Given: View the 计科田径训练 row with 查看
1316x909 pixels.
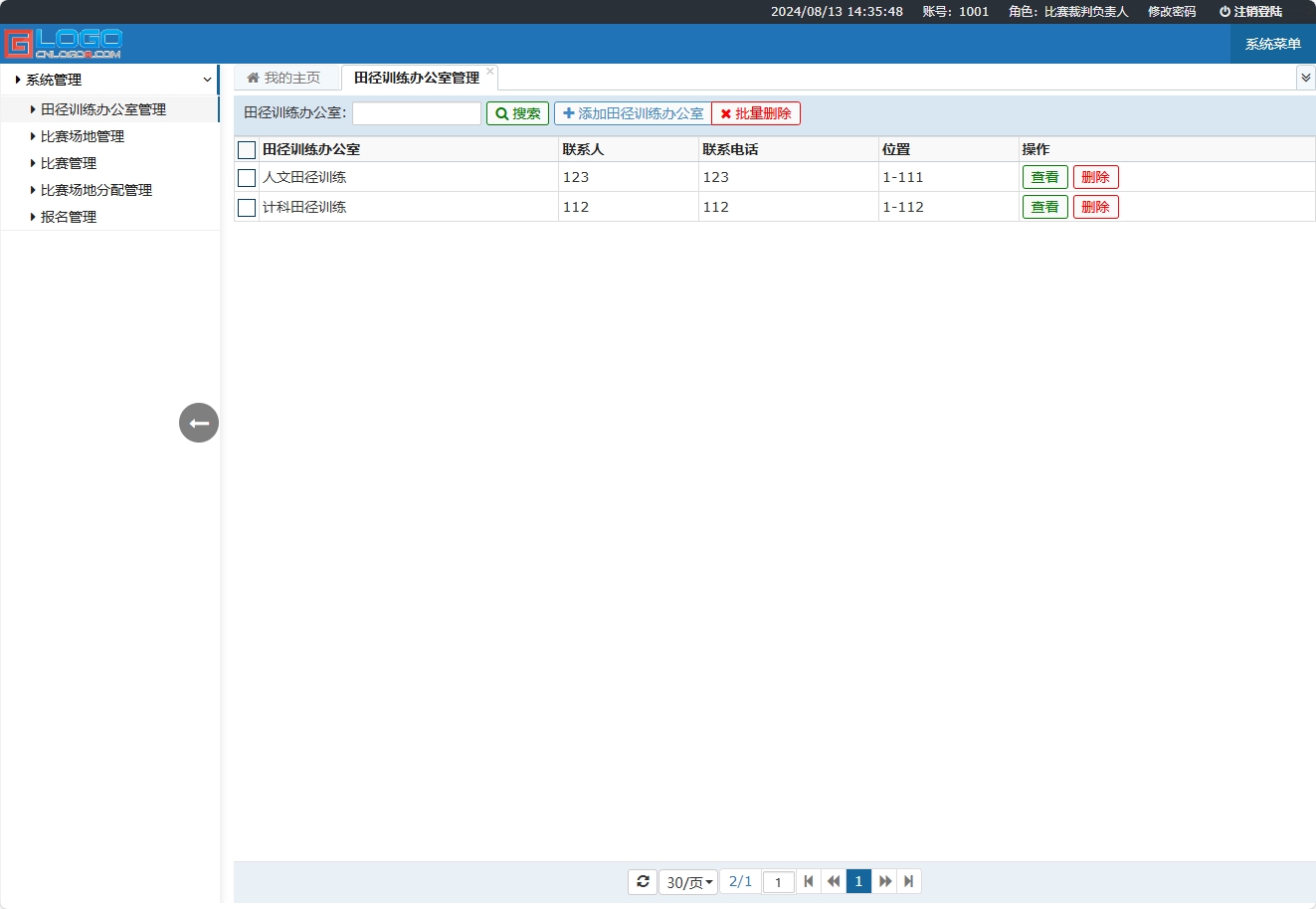Looking at the screenshot, I should 1044,207.
